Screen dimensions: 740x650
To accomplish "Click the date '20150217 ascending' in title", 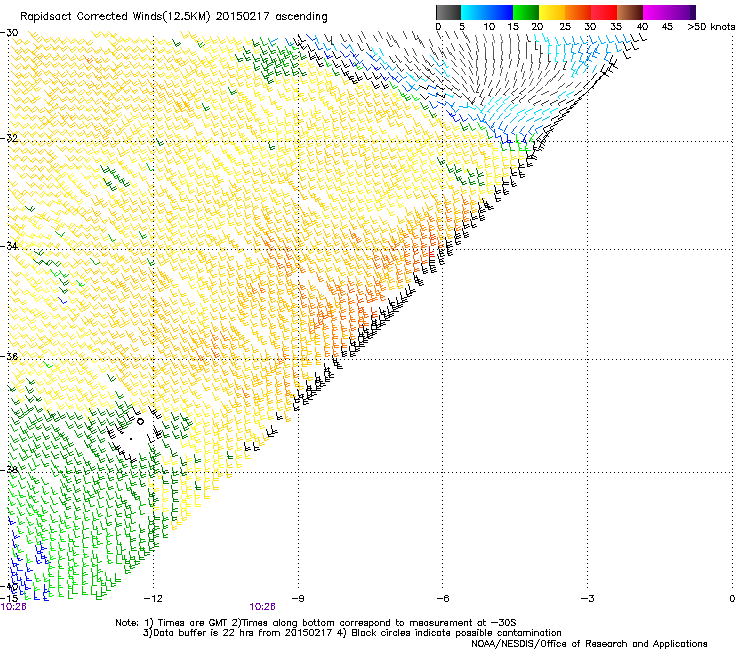I will [x=271, y=17].
